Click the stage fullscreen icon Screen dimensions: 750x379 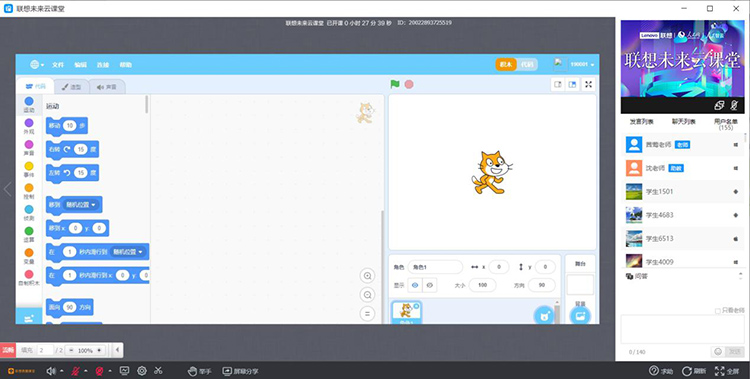coord(589,85)
